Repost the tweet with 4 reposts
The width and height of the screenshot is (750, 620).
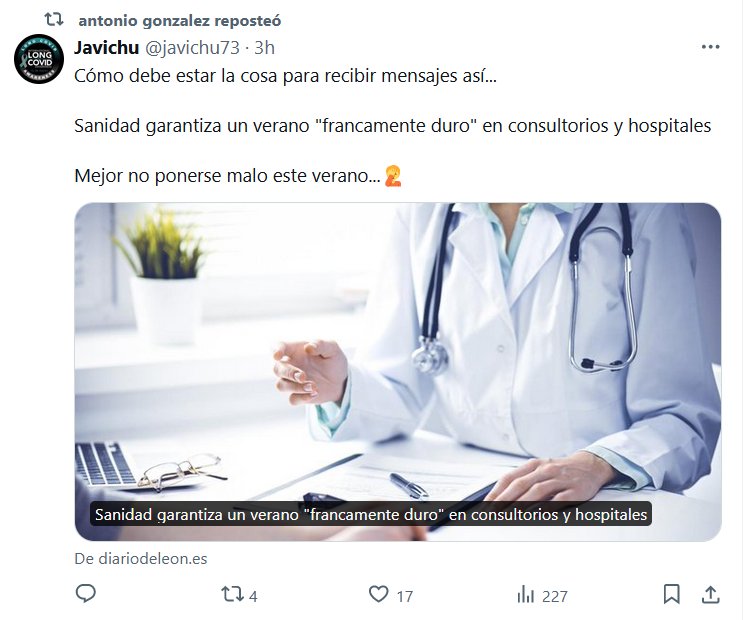point(232,595)
